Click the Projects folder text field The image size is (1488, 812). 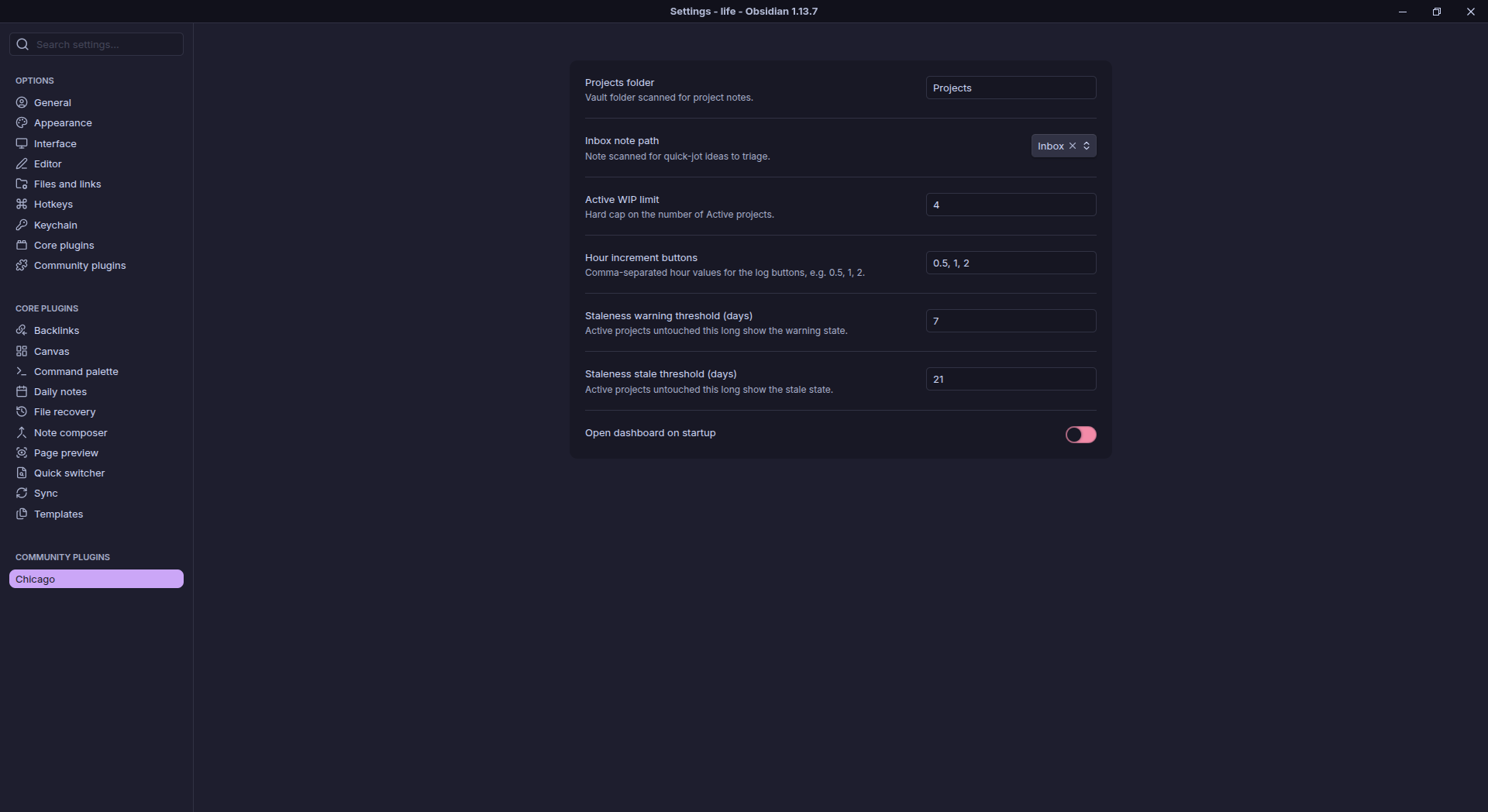pyautogui.click(x=1011, y=88)
